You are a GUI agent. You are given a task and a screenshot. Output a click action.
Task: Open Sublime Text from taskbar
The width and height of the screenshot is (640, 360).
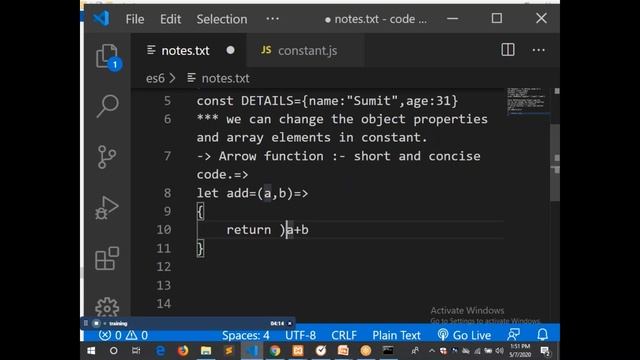229,351
